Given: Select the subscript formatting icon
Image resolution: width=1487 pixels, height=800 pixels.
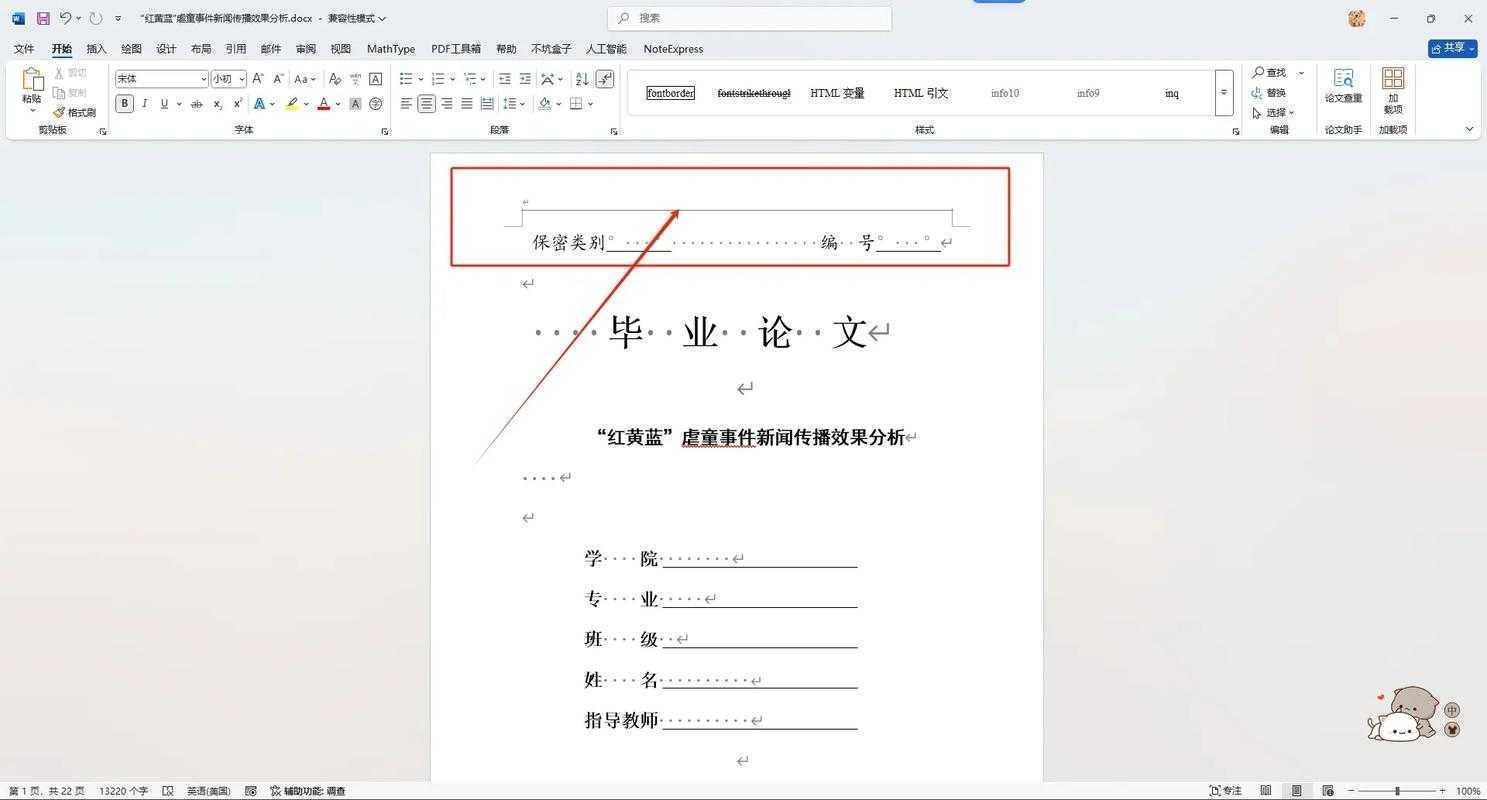Looking at the screenshot, I should click(217, 103).
